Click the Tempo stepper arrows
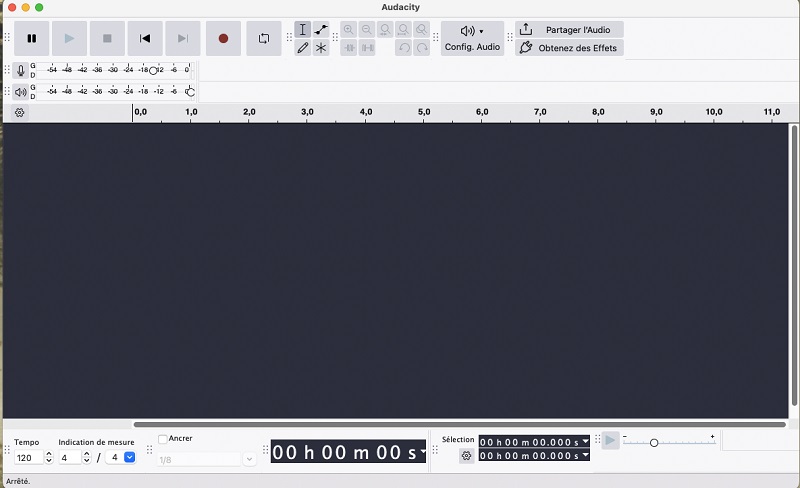 (x=49, y=457)
